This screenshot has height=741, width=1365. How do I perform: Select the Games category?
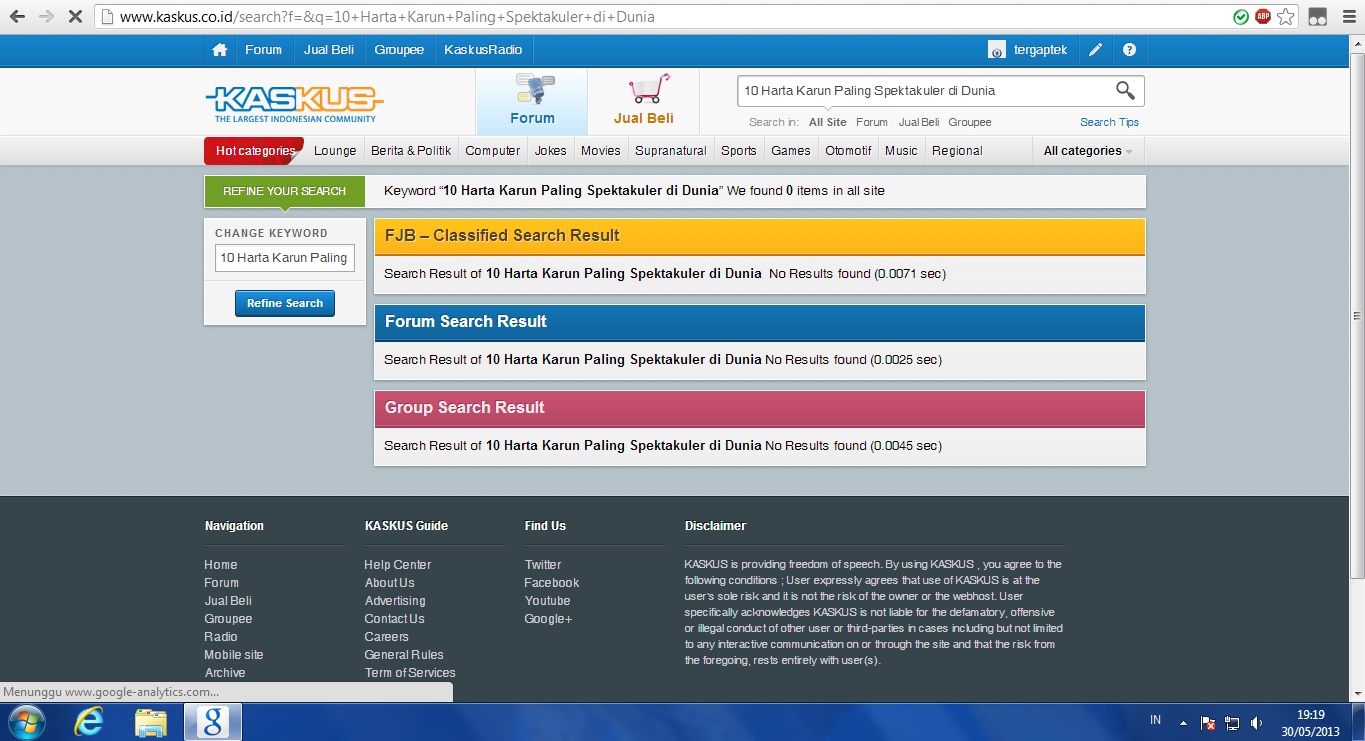tap(791, 151)
